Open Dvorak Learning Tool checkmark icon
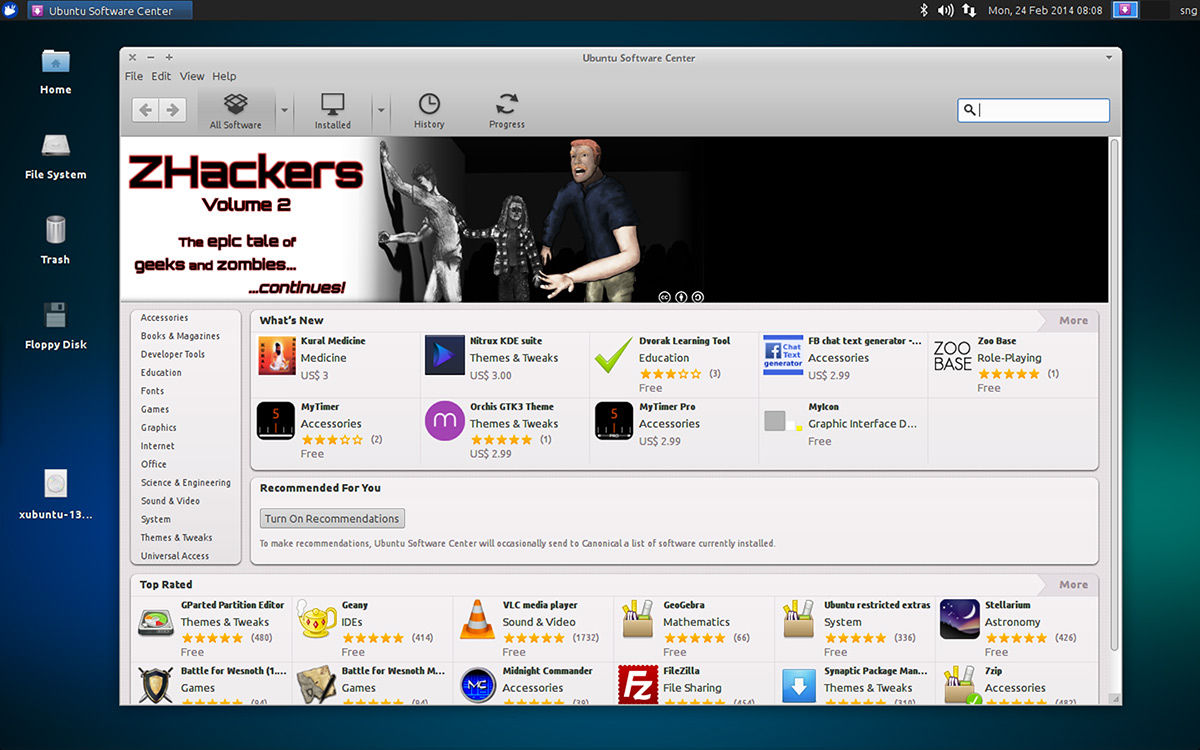1200x750 pixels. 613,355
